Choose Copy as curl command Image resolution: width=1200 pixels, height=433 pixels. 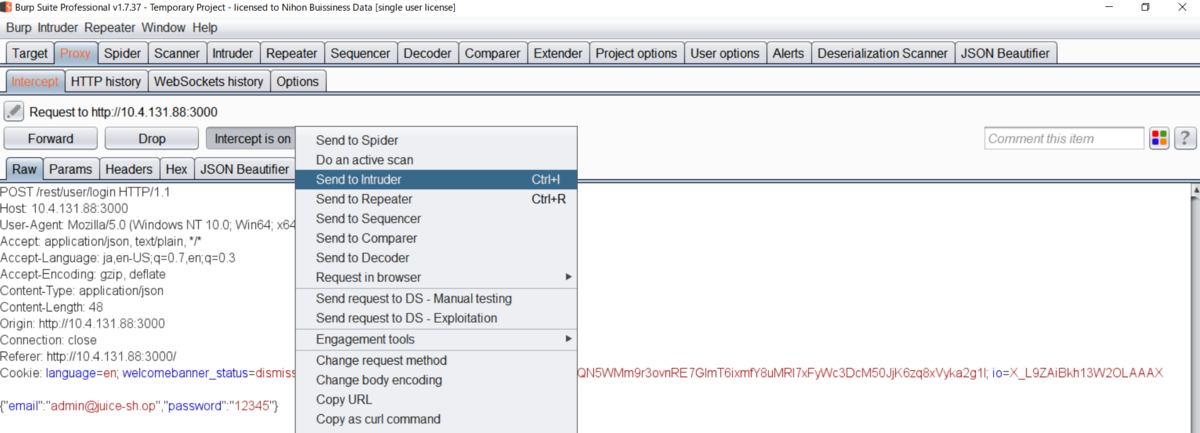tap(436, 419)
